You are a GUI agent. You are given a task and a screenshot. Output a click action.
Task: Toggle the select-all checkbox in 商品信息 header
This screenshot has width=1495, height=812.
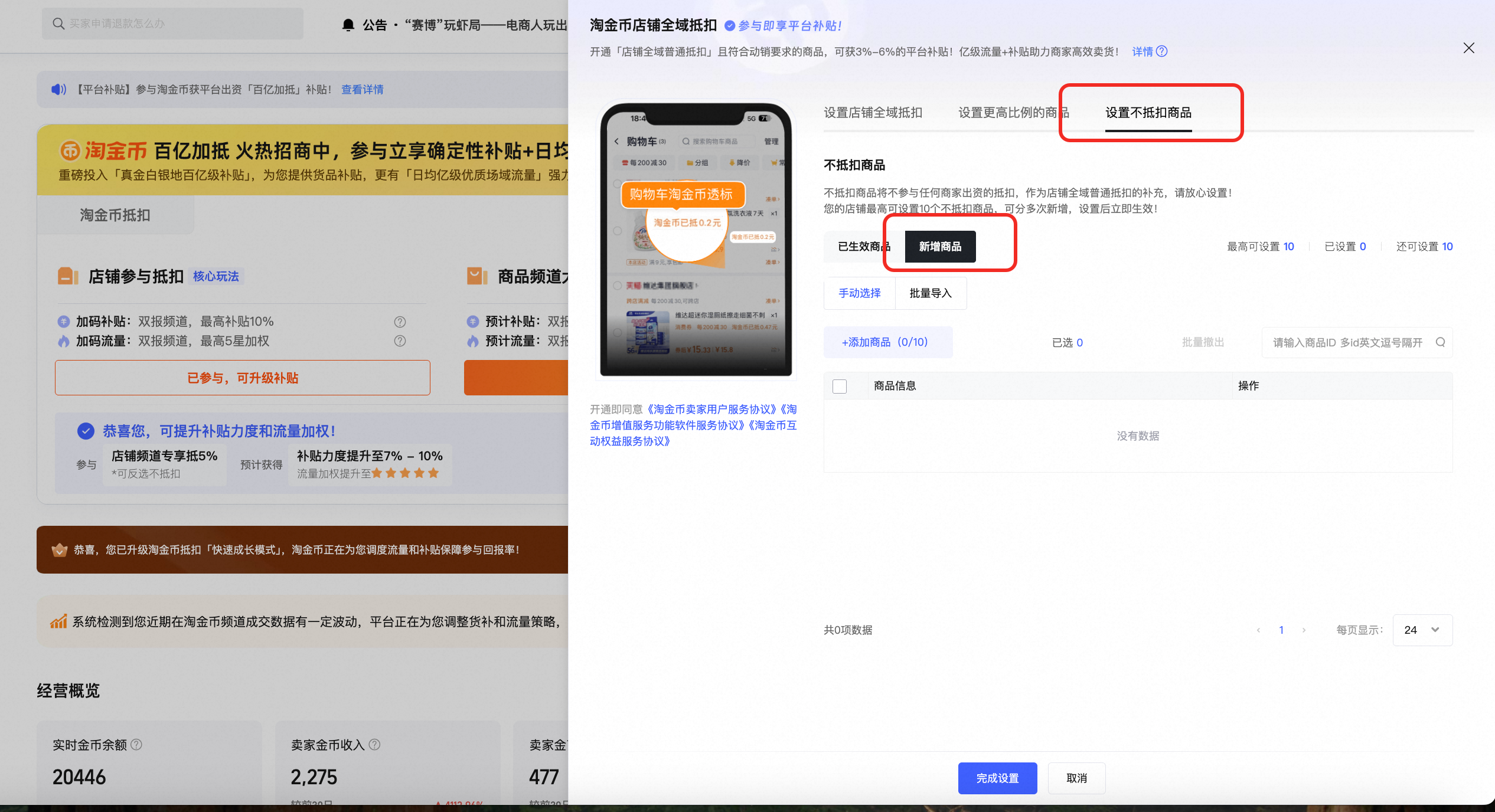(839, 386)
